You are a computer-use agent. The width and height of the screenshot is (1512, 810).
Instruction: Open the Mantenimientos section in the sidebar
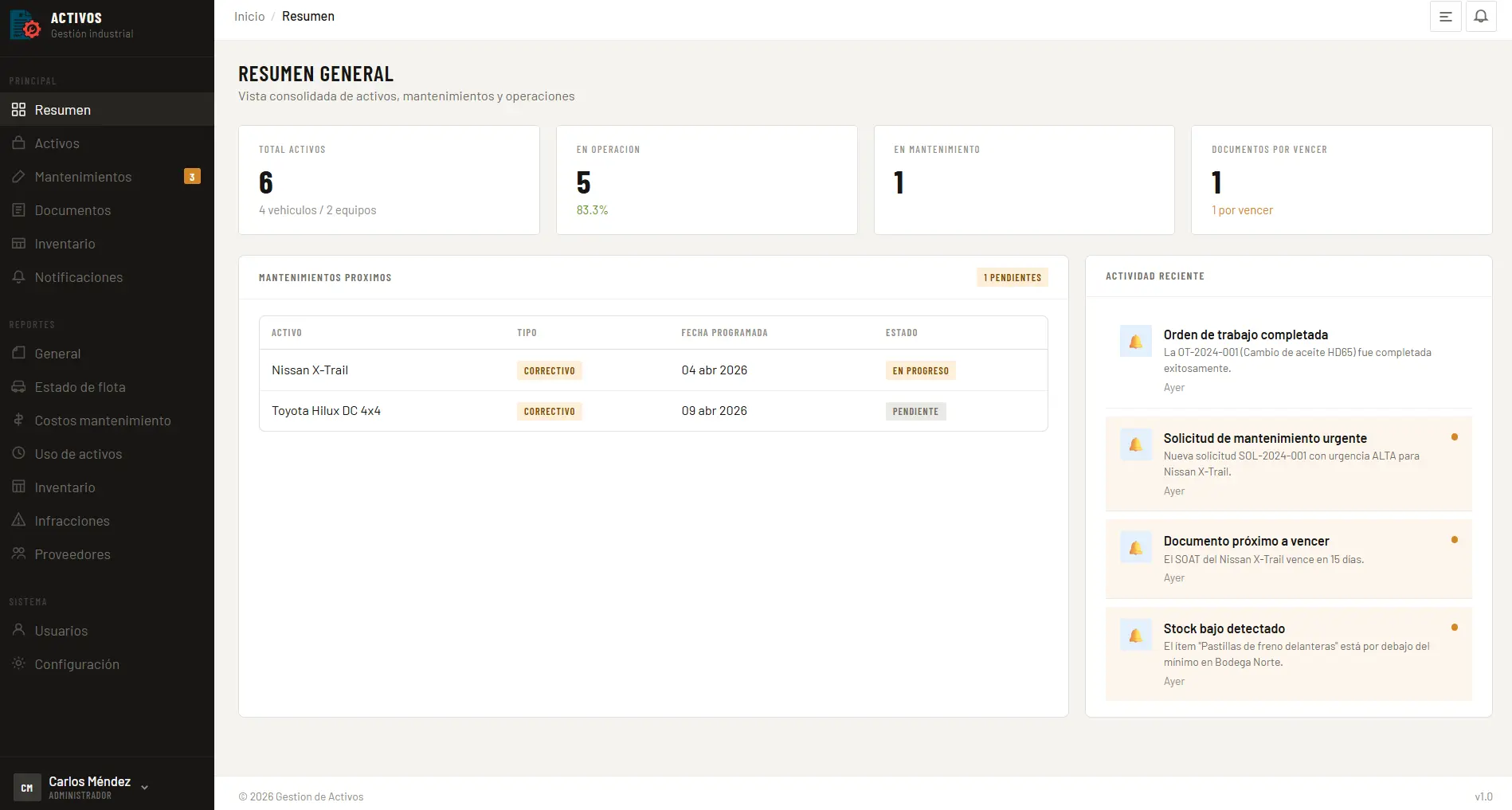83,177
